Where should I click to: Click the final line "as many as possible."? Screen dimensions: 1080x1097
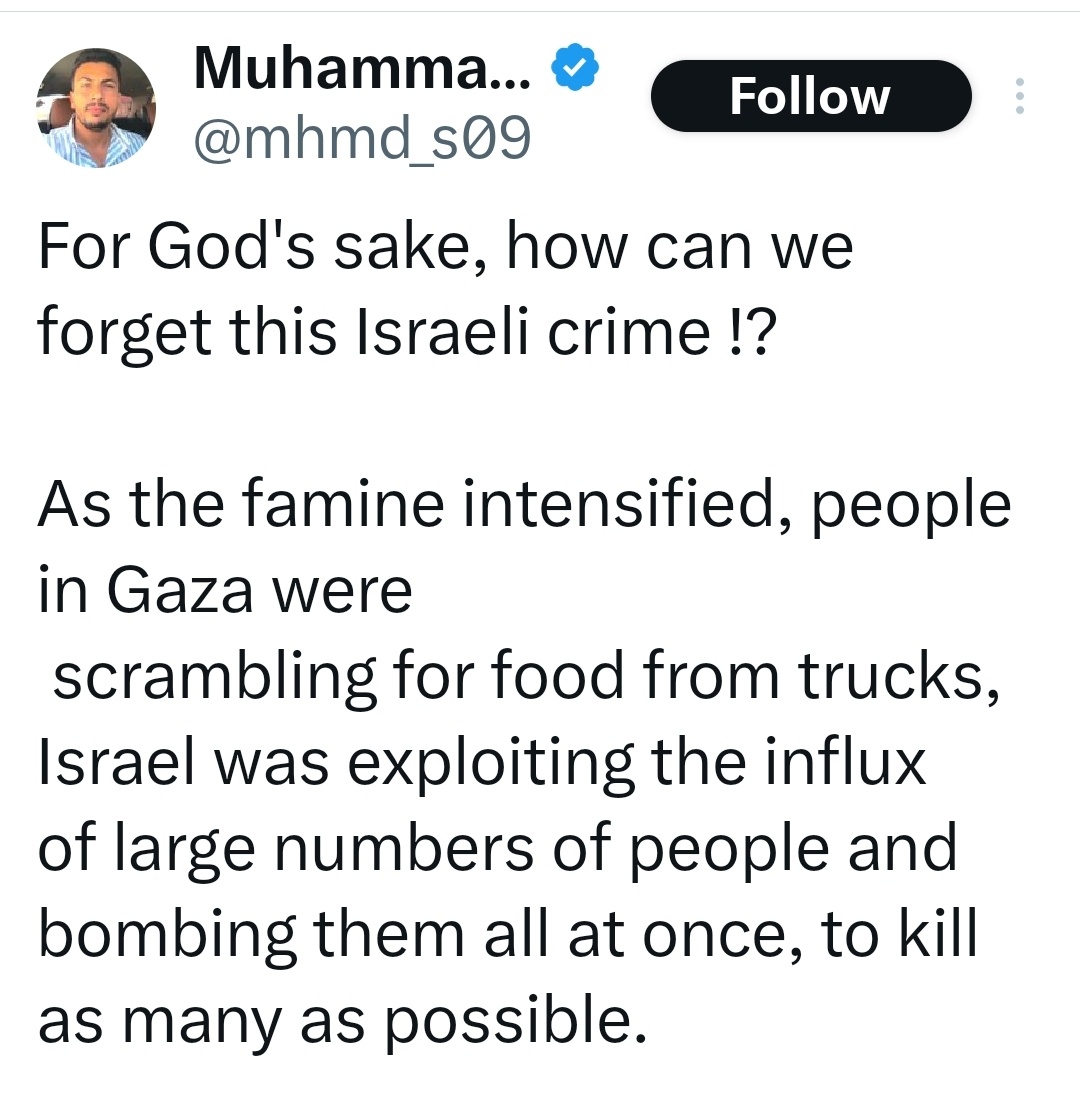coord(337,1019)
